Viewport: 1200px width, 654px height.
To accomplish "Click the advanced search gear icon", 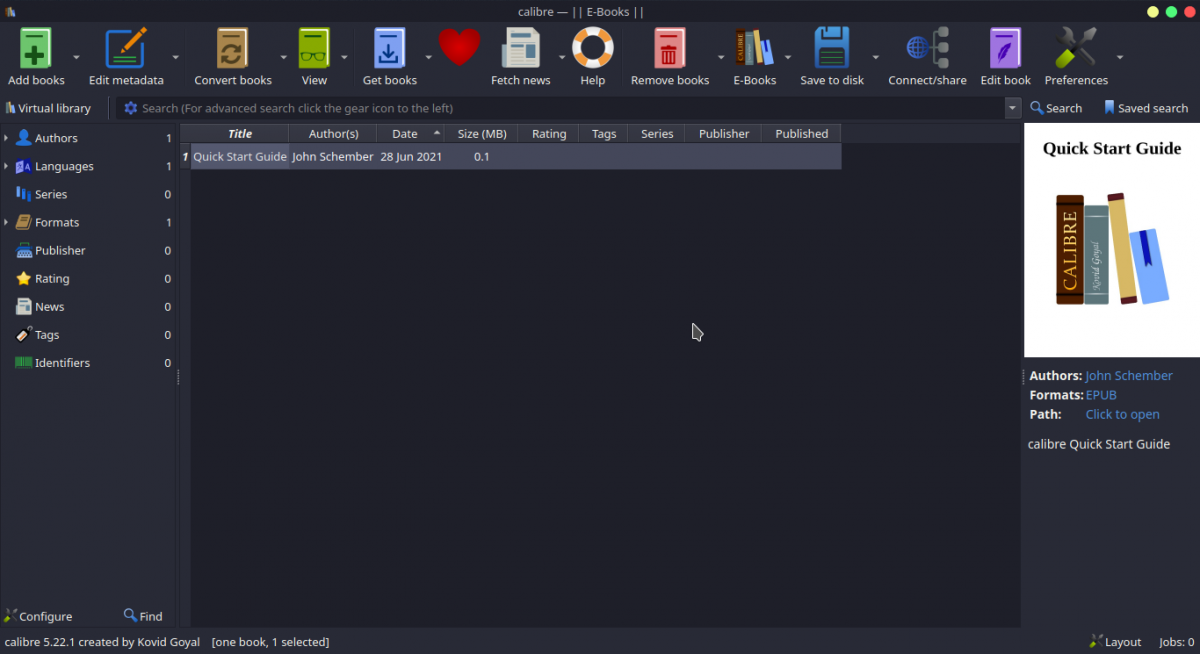I will [x=130, y=108].
